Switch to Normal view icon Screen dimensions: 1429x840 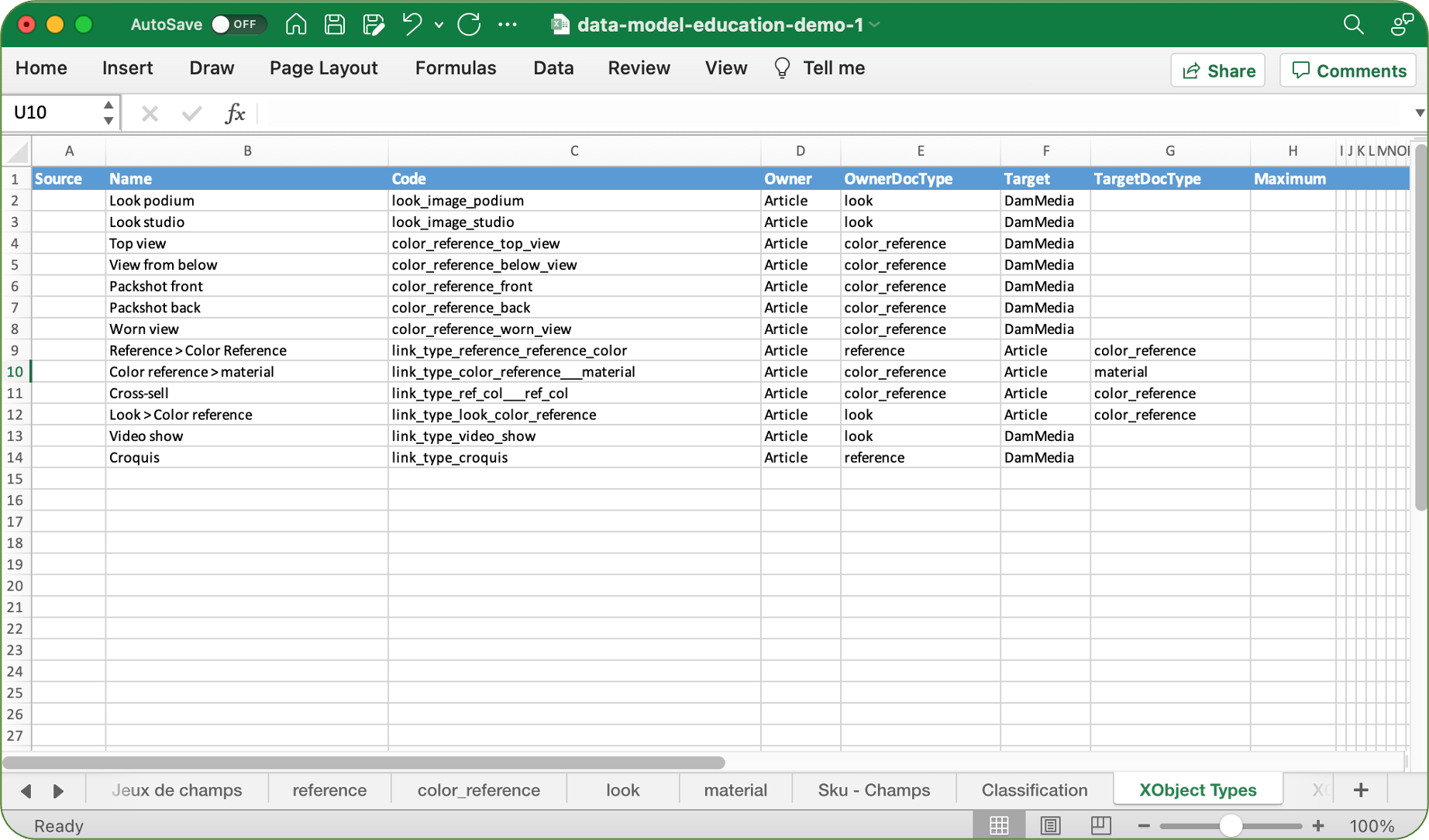tap(999, 826)
